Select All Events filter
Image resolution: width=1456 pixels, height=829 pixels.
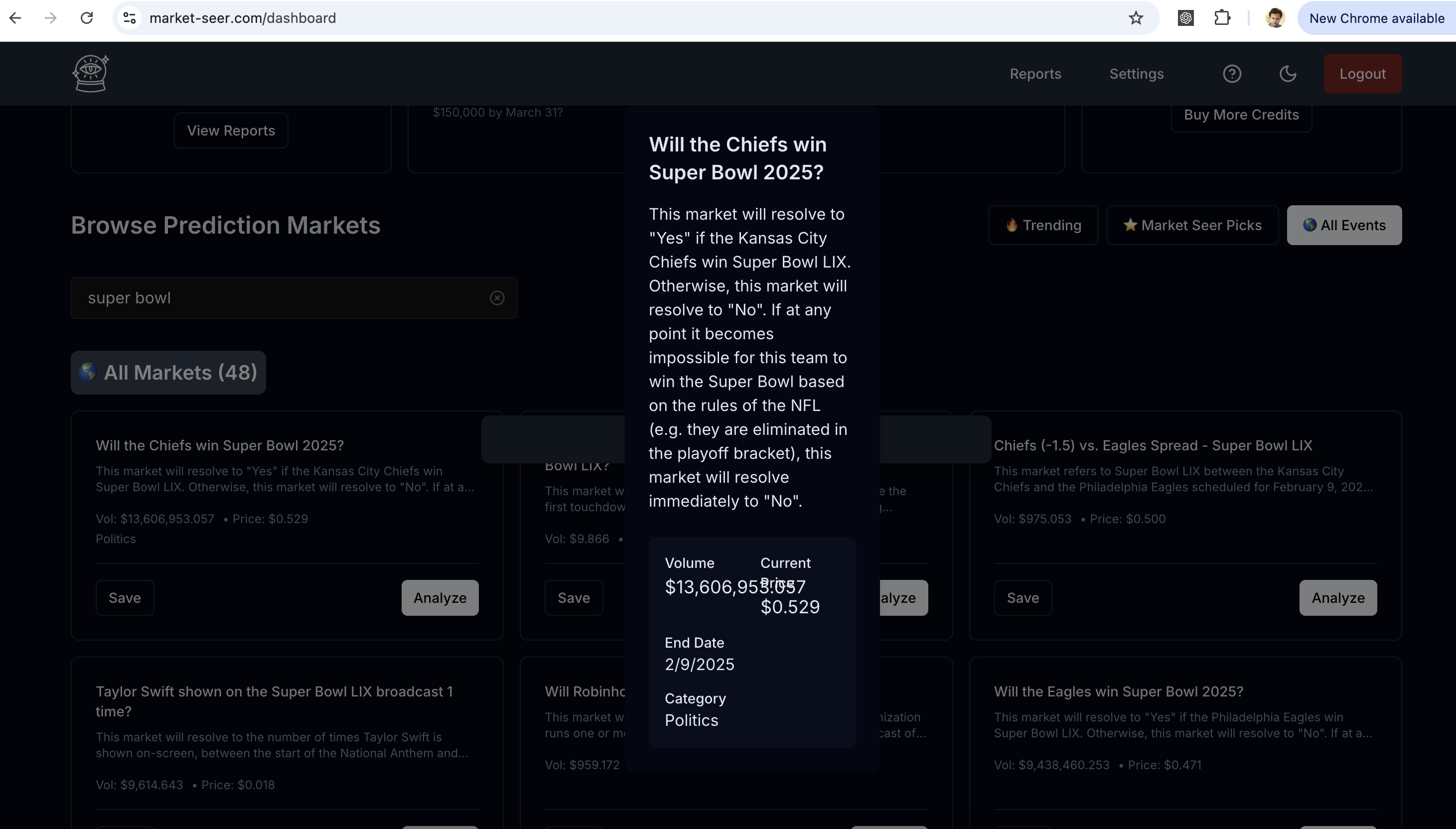[1344, 225]
